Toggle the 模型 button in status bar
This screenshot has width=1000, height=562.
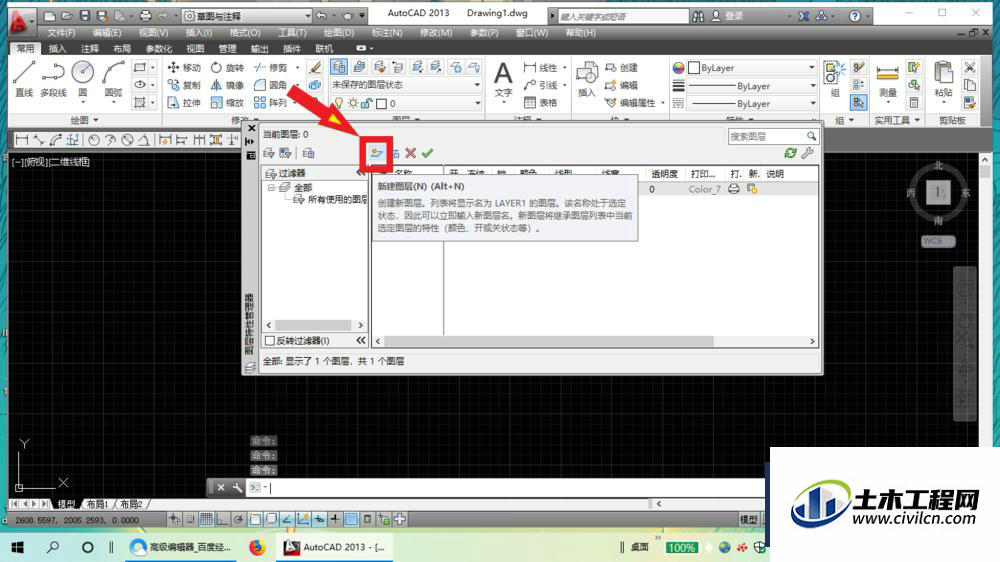point(750,520)
